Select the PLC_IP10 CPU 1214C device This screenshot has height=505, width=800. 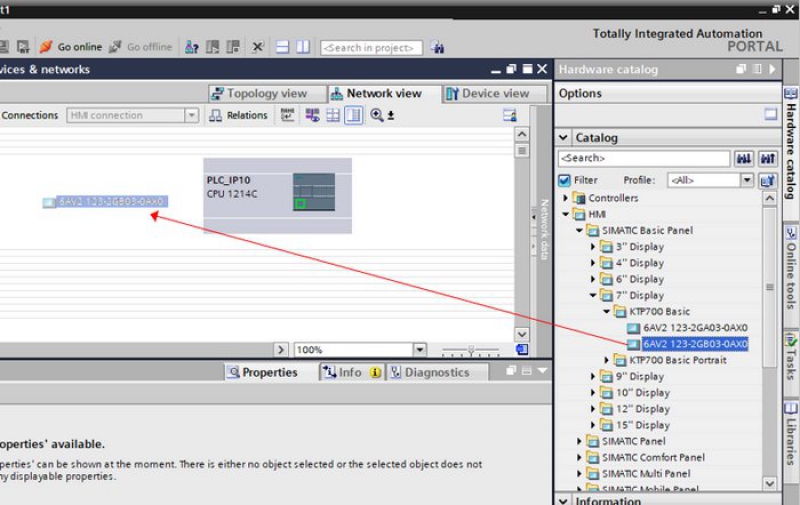click(277, 196)
